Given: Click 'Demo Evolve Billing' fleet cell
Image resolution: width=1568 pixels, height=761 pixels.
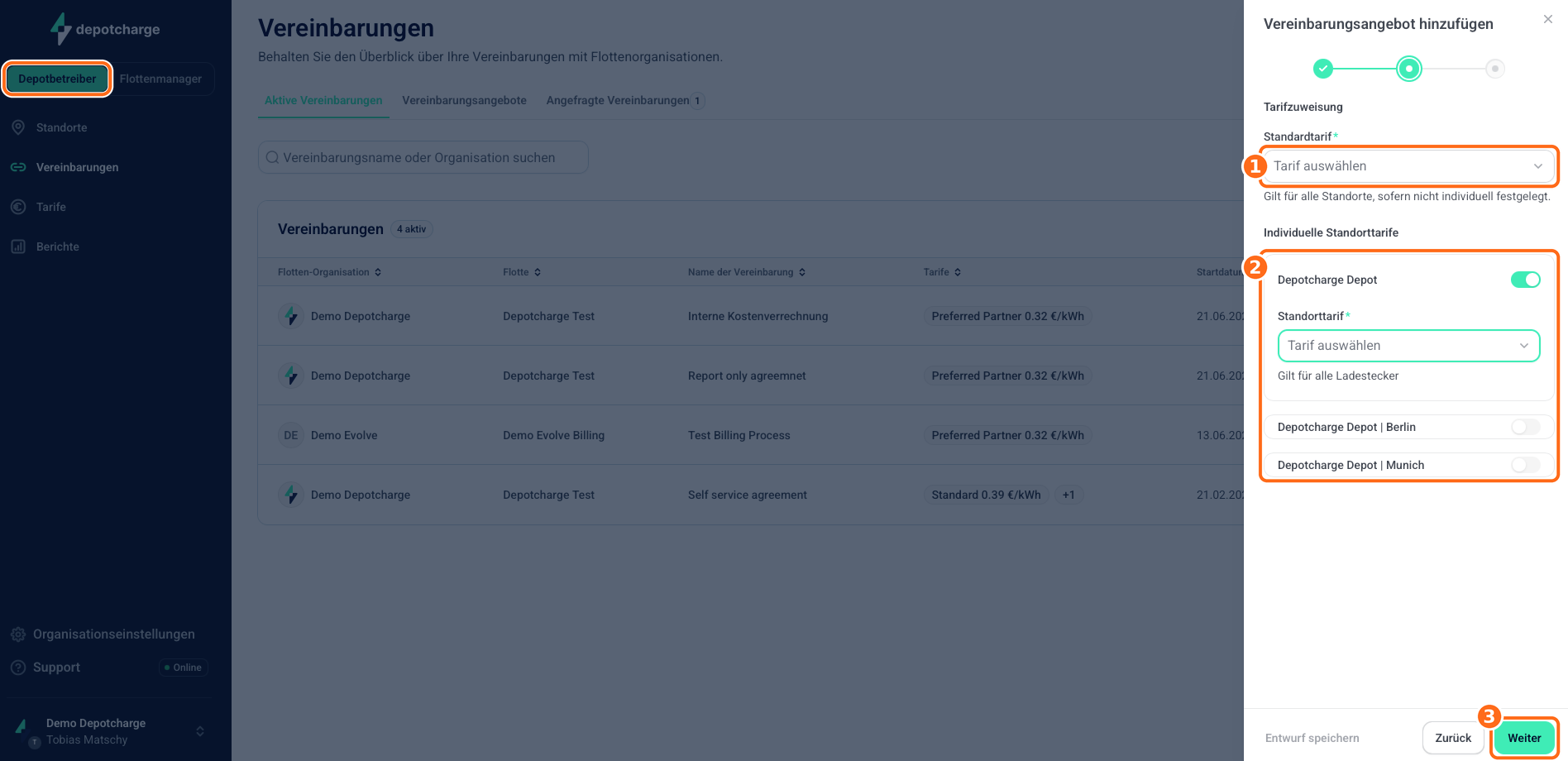Looking at the screenshot, I should 553,435.
